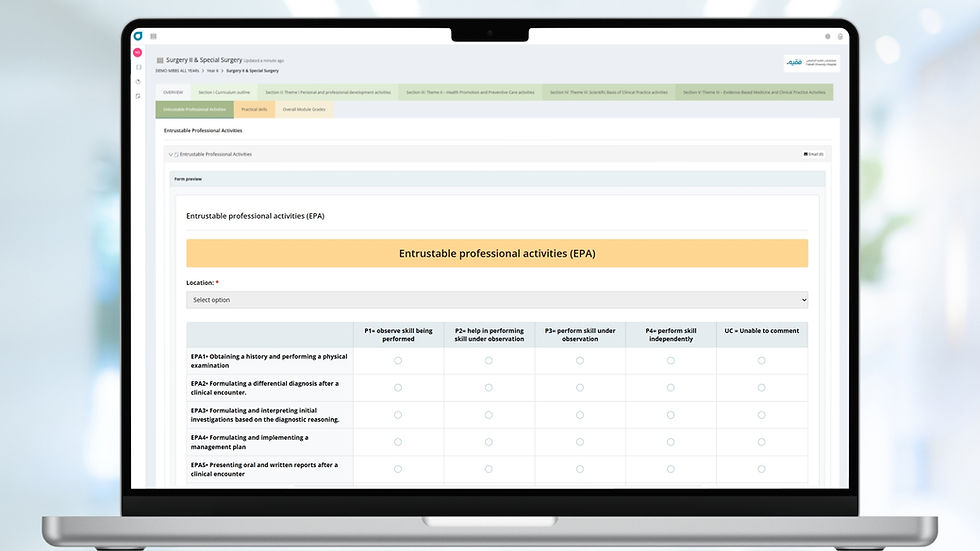Select P3 for EPA4 management plan

(580, 442)
